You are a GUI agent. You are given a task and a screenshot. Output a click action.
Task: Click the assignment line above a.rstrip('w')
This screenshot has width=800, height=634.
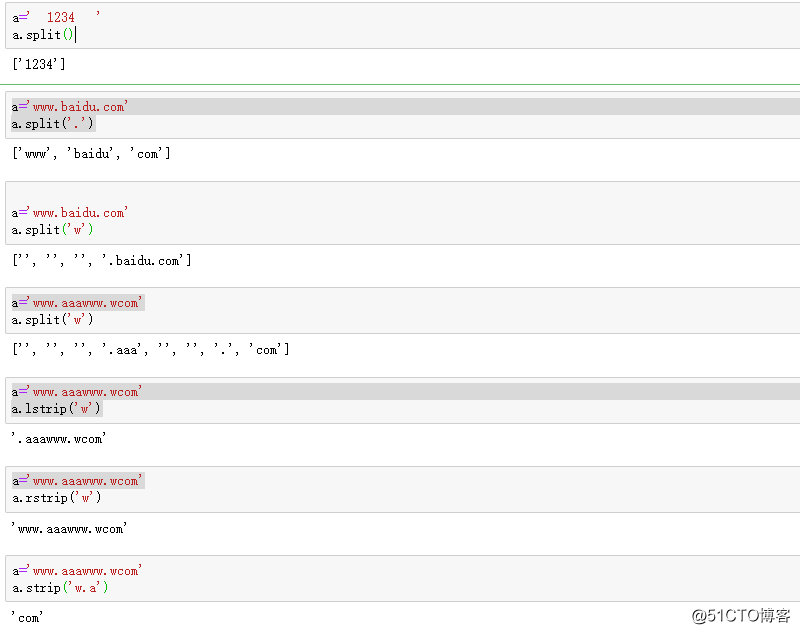77,480
